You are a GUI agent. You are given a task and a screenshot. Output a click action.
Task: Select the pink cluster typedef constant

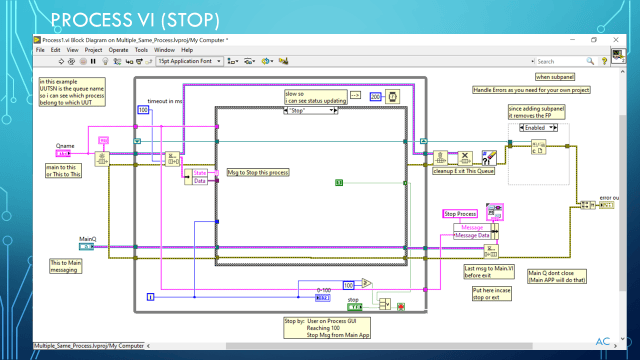pos(495,212)
